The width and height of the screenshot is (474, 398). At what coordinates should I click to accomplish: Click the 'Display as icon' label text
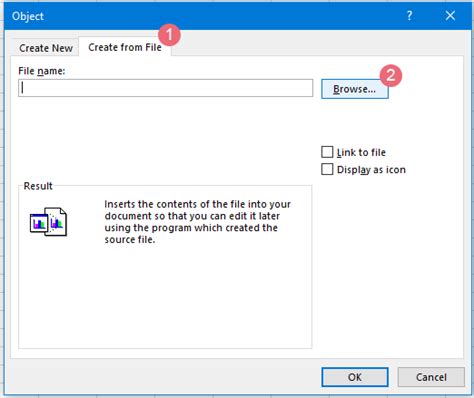[x=371, y=170]
